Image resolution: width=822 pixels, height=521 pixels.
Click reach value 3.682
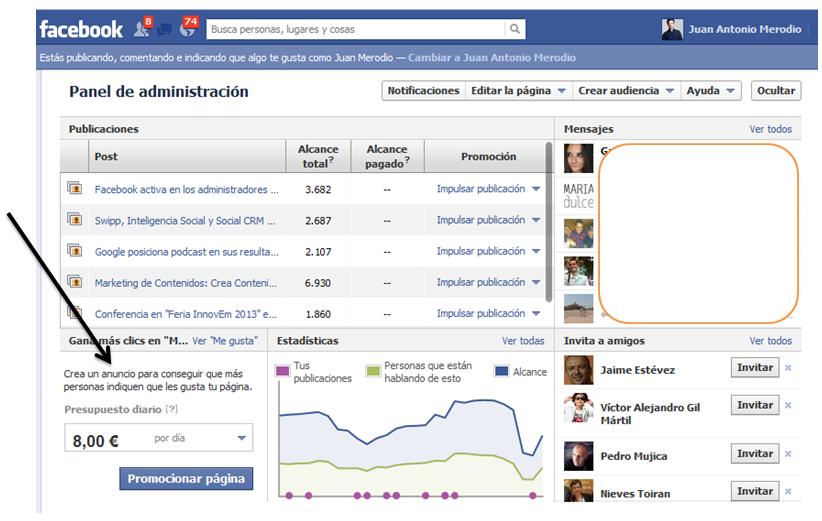[x=318, y=189]
